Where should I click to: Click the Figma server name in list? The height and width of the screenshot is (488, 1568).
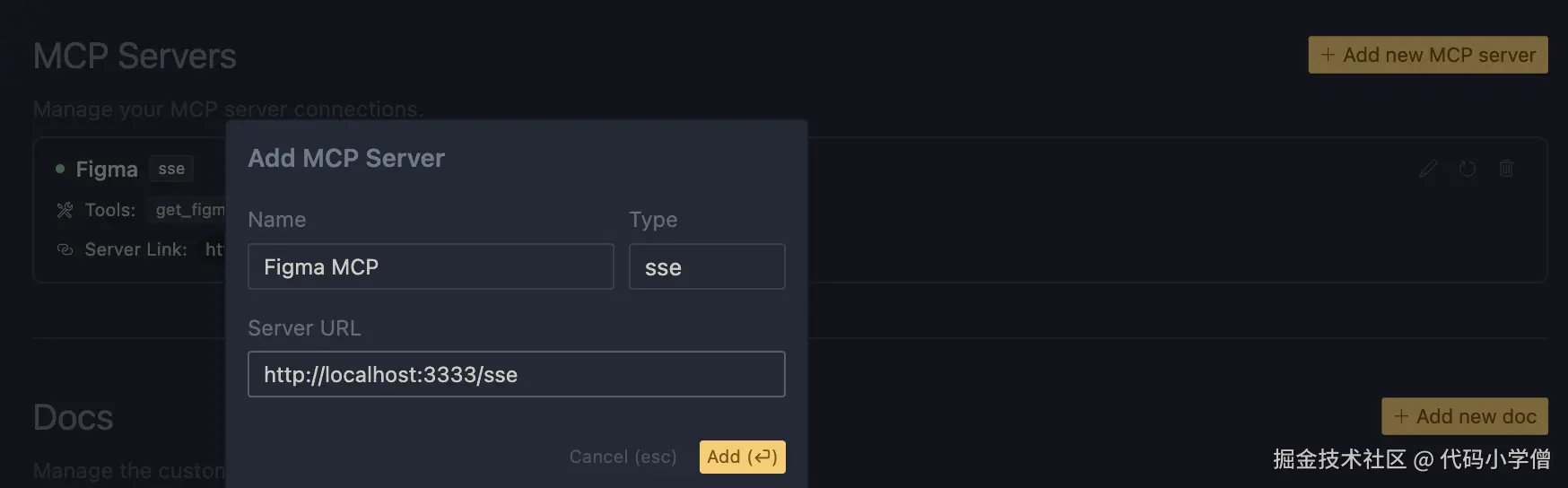107,169
